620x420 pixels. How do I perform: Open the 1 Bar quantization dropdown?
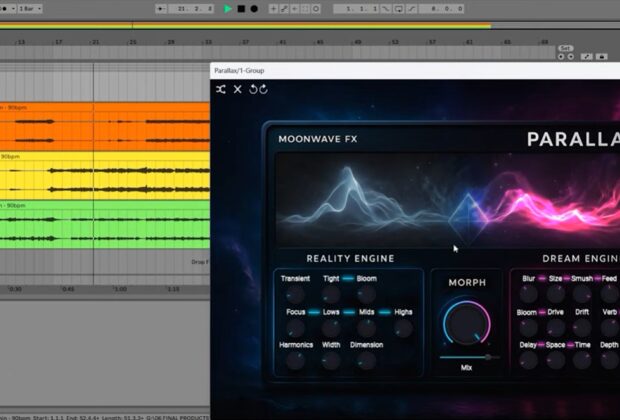28,9
